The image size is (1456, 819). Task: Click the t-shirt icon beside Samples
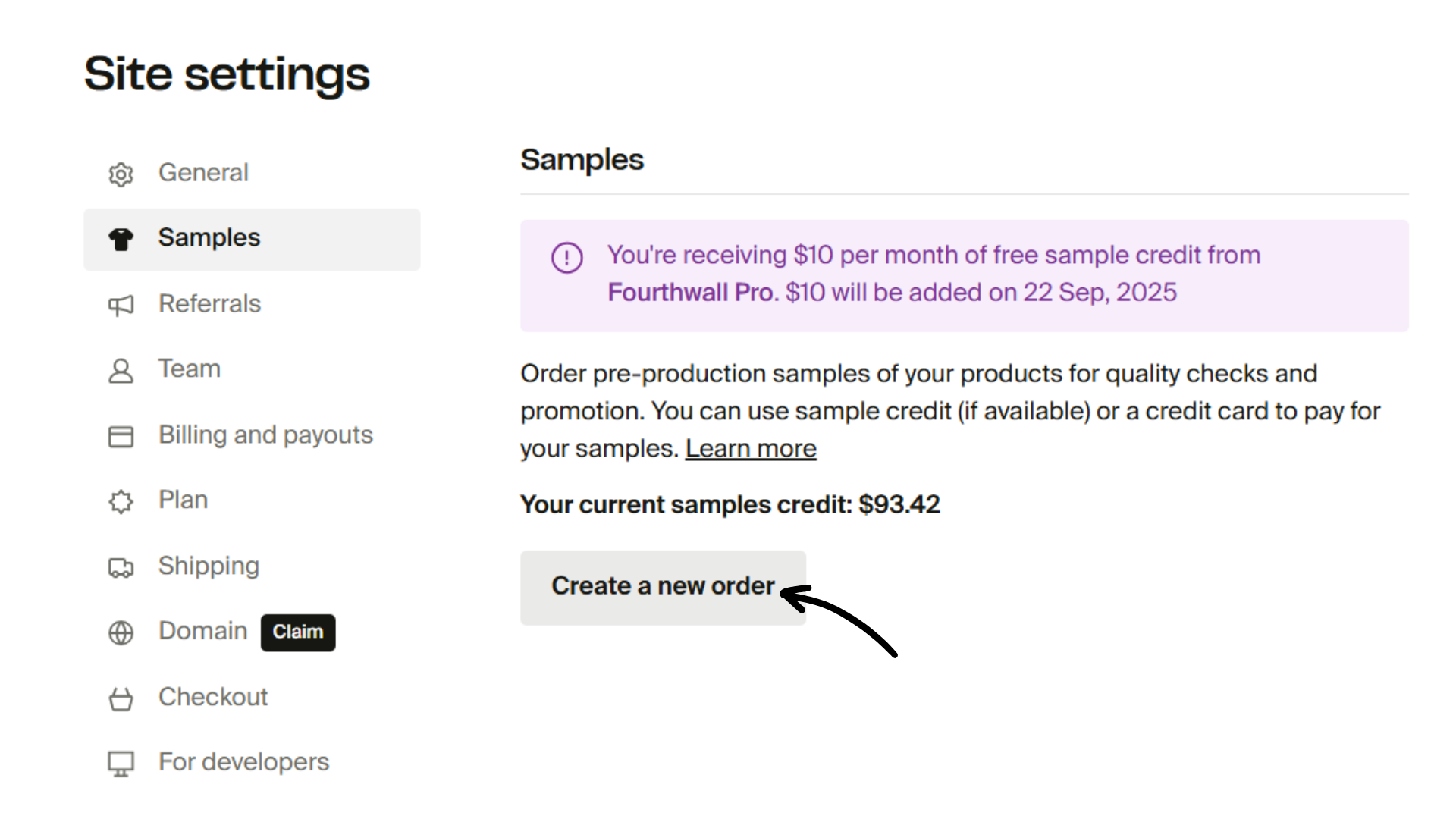click(121, 239)
